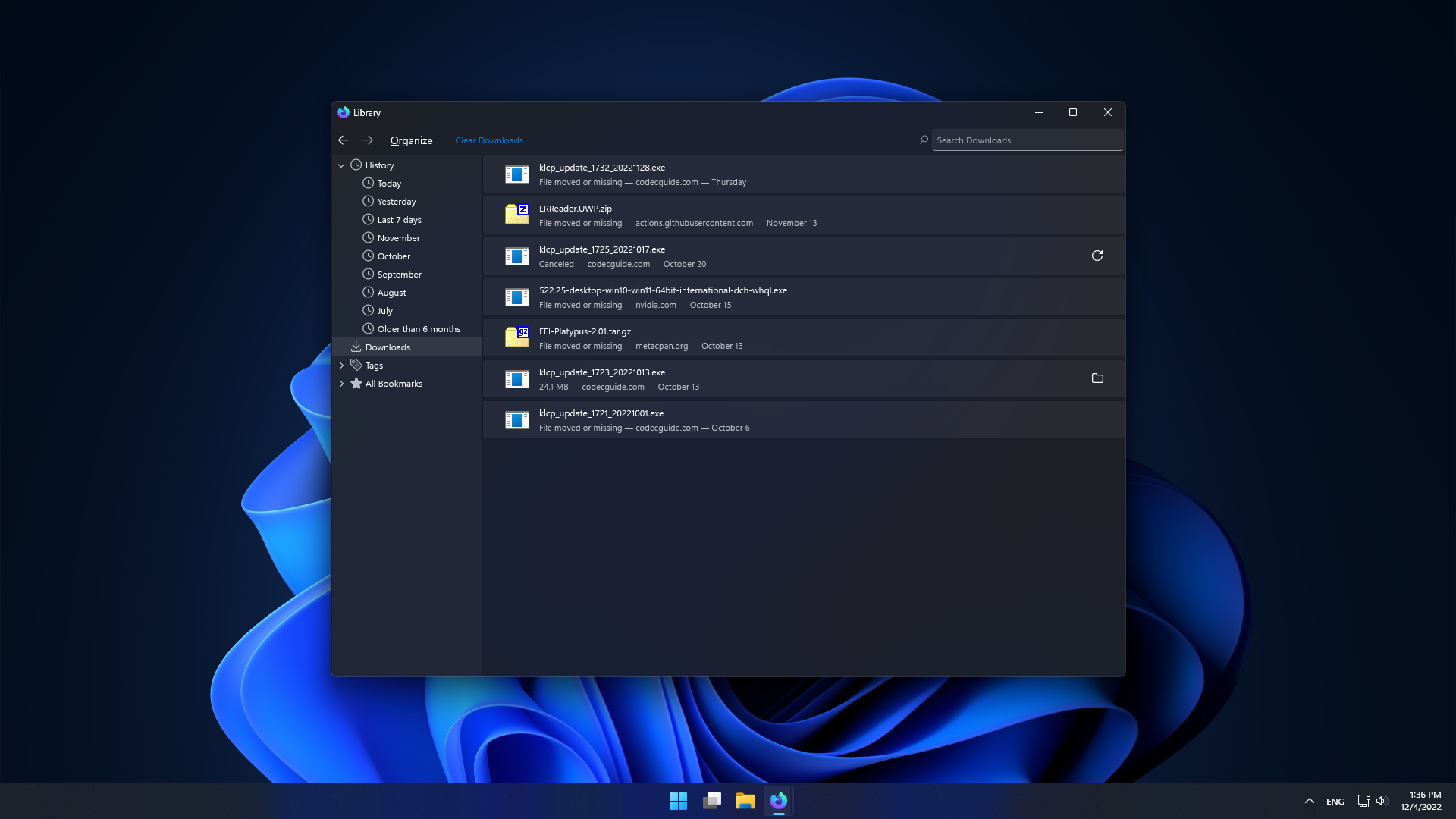Screen dimensions: 1456x819
Task: Click the klcp_update_1732 file icon
Action: [517, 174]
